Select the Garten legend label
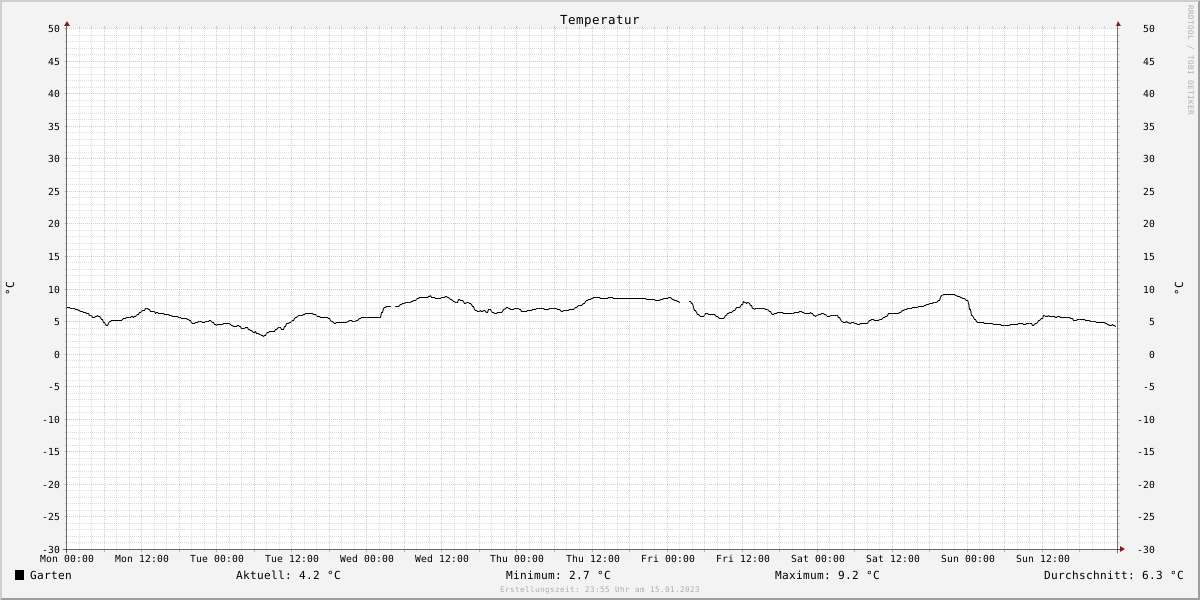 (51, 575)
